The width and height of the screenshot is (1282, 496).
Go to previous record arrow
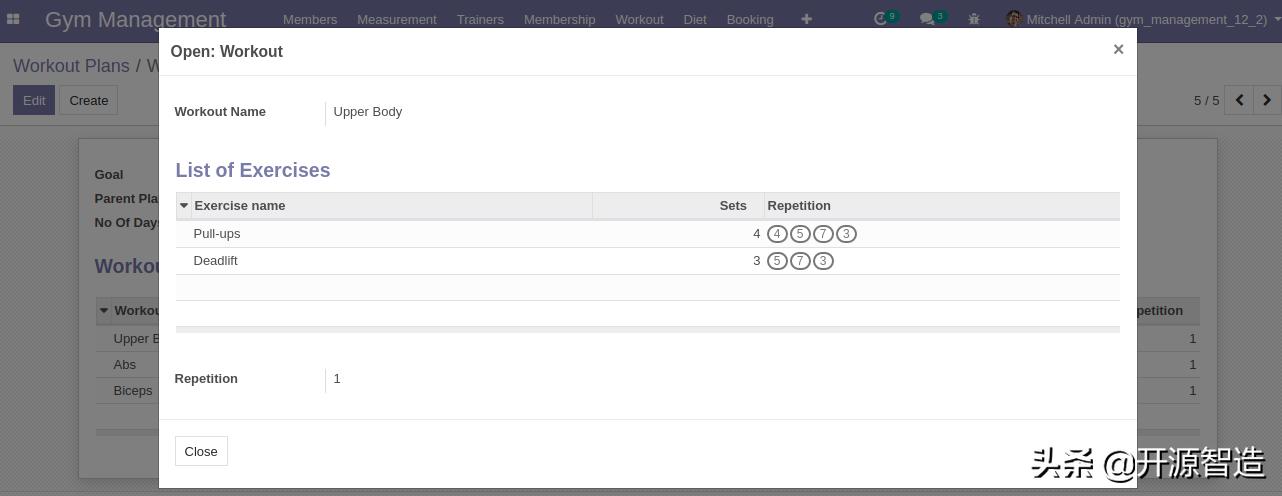tap(1239, 100)
